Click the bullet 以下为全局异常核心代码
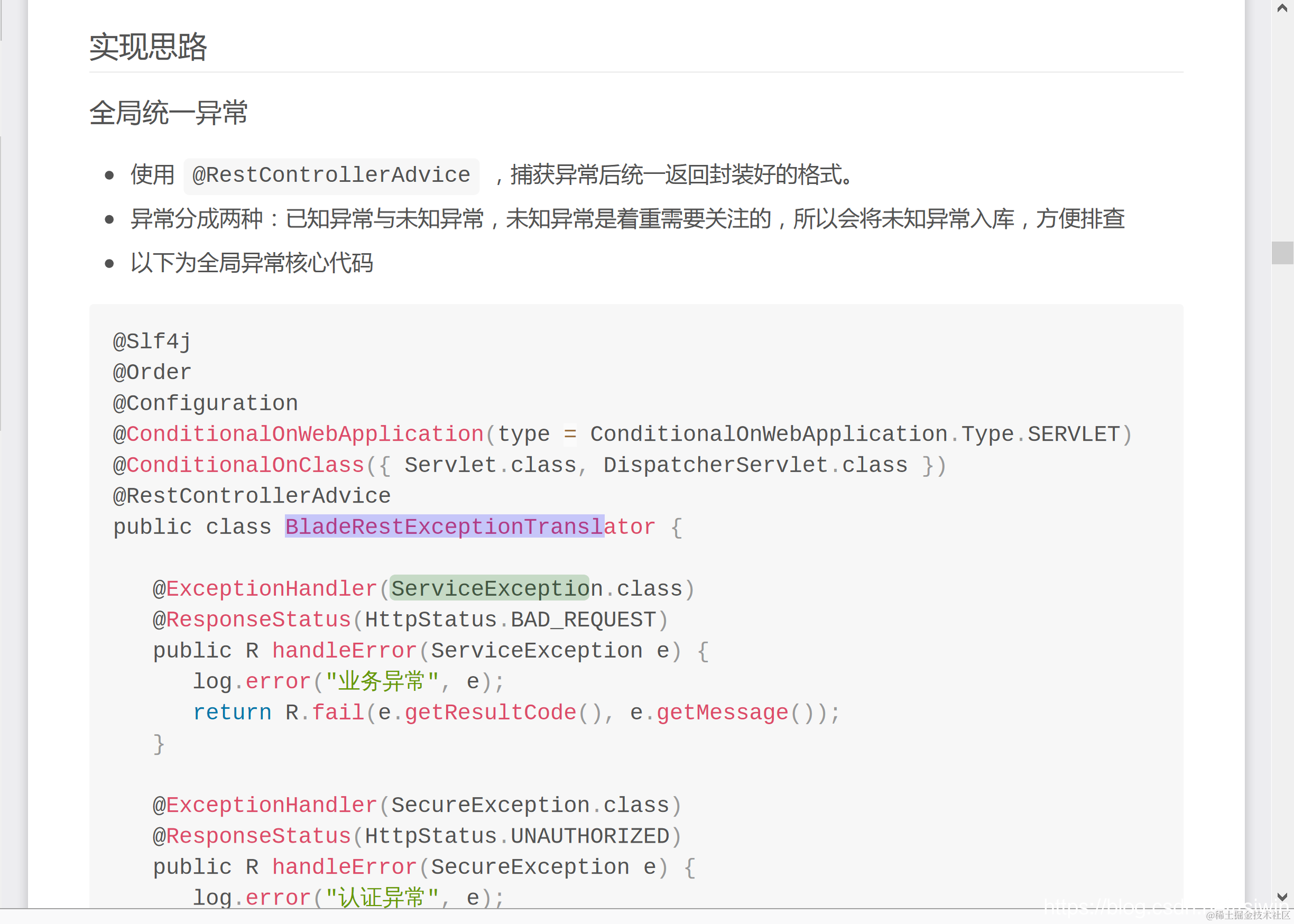 [252, 263]
